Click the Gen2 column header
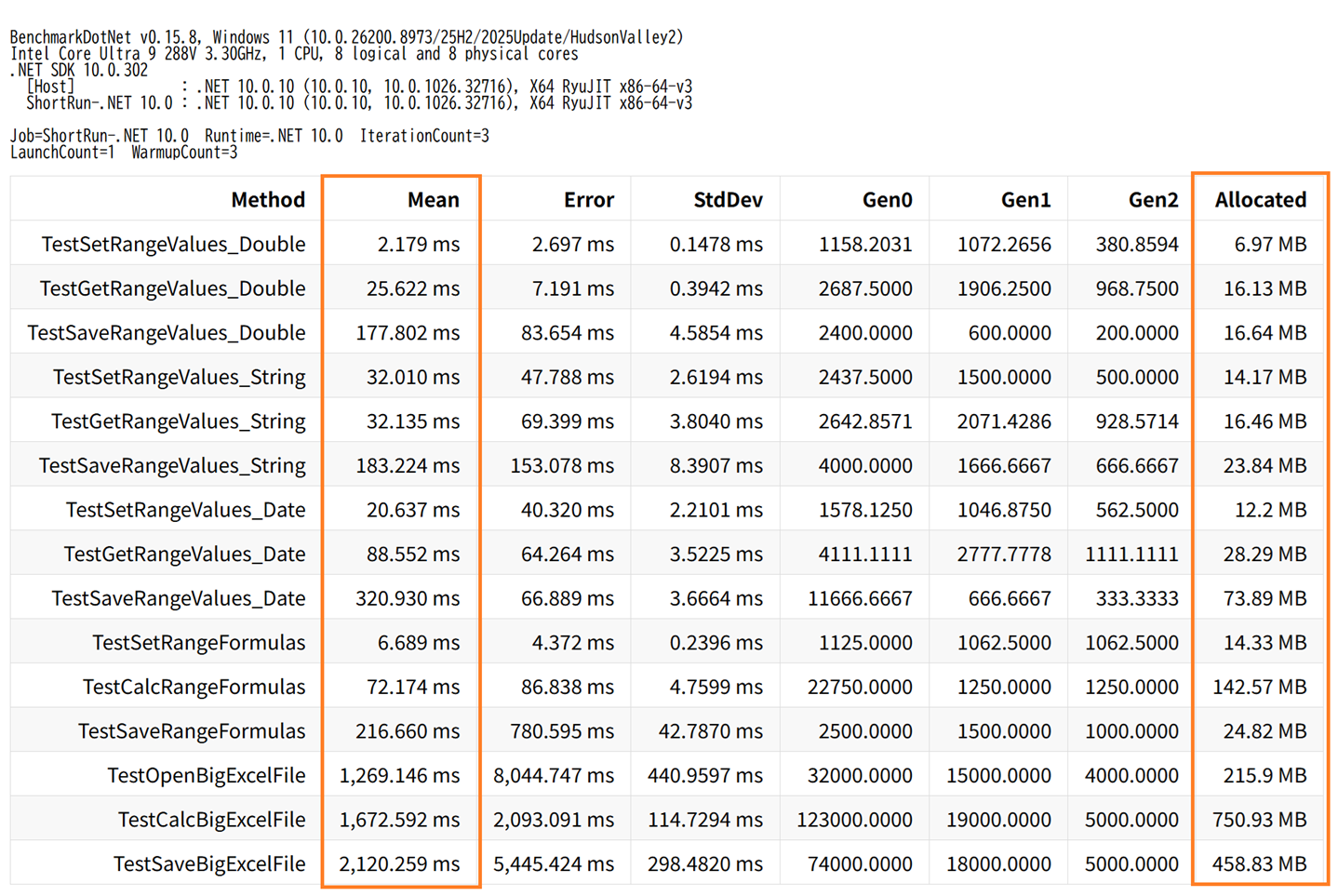1338x896 pixels. click(1154, 199)
